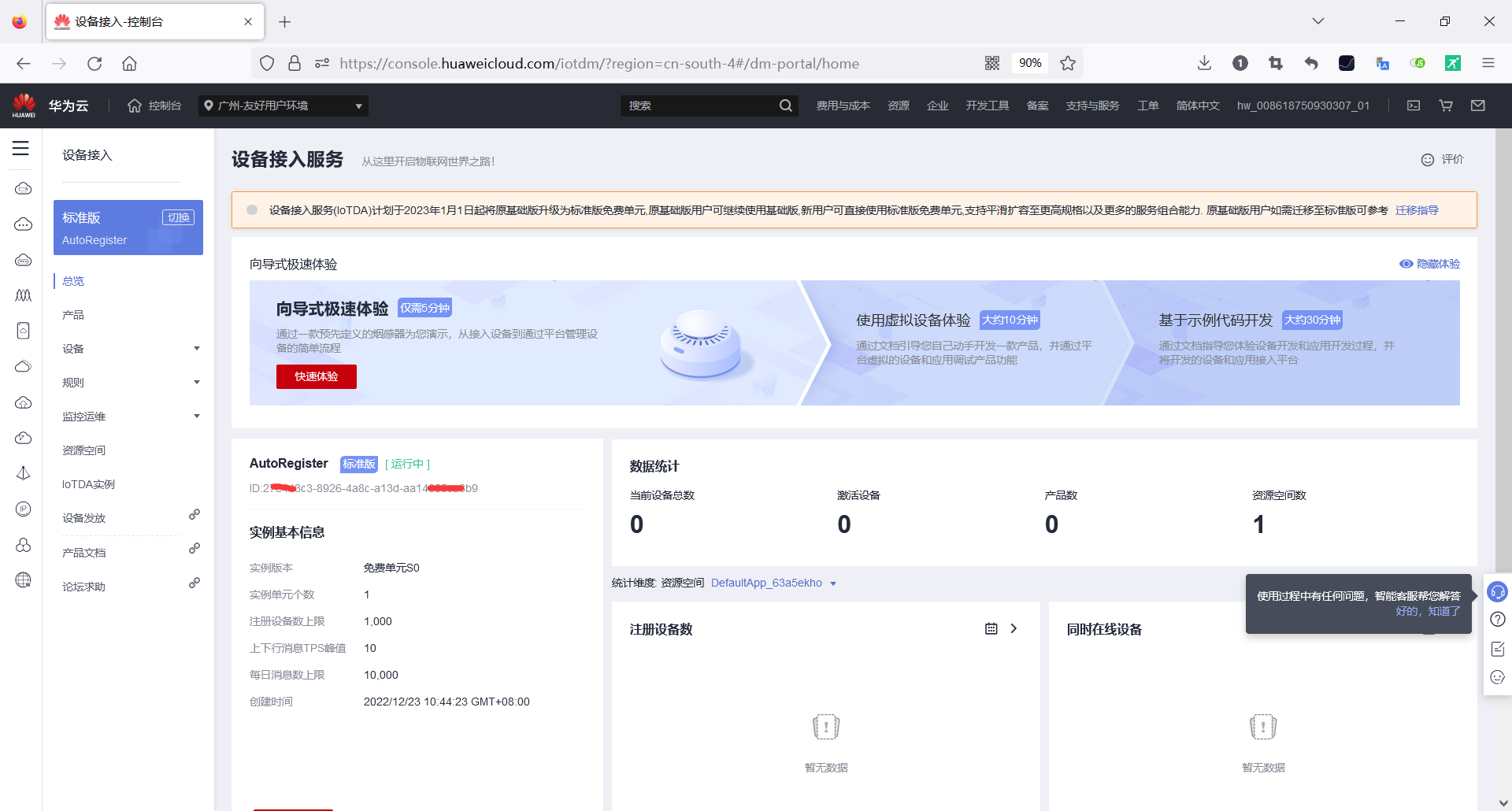Open 资源空间 in the sidebar
Screen dimensions: 1512x811
pyautogui.click(x=83, y=450)
